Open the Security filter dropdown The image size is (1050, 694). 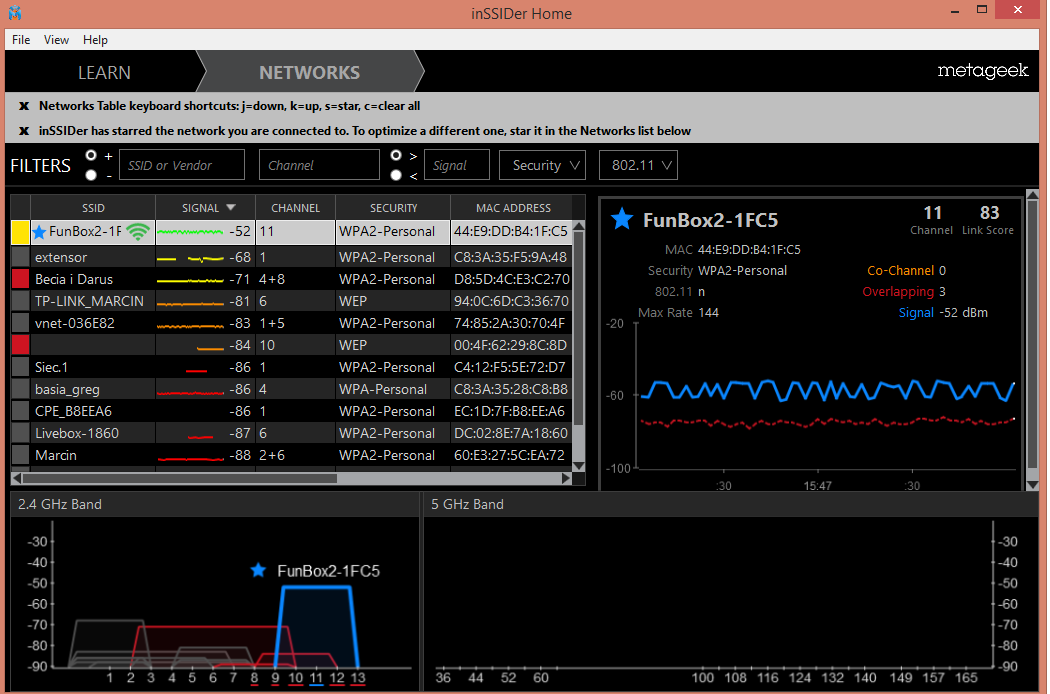[x=542, y=165]
